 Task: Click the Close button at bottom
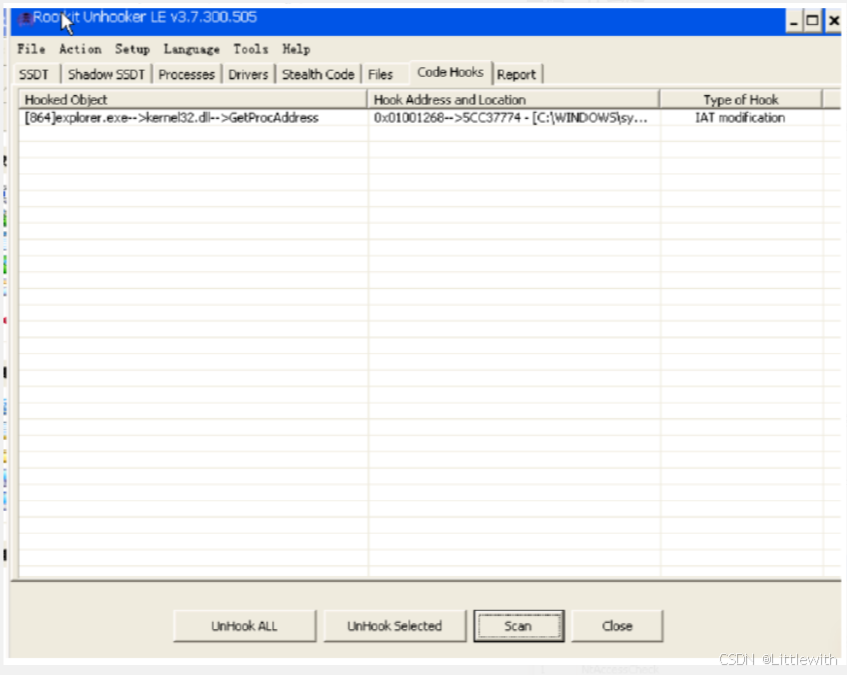[617, 626]
